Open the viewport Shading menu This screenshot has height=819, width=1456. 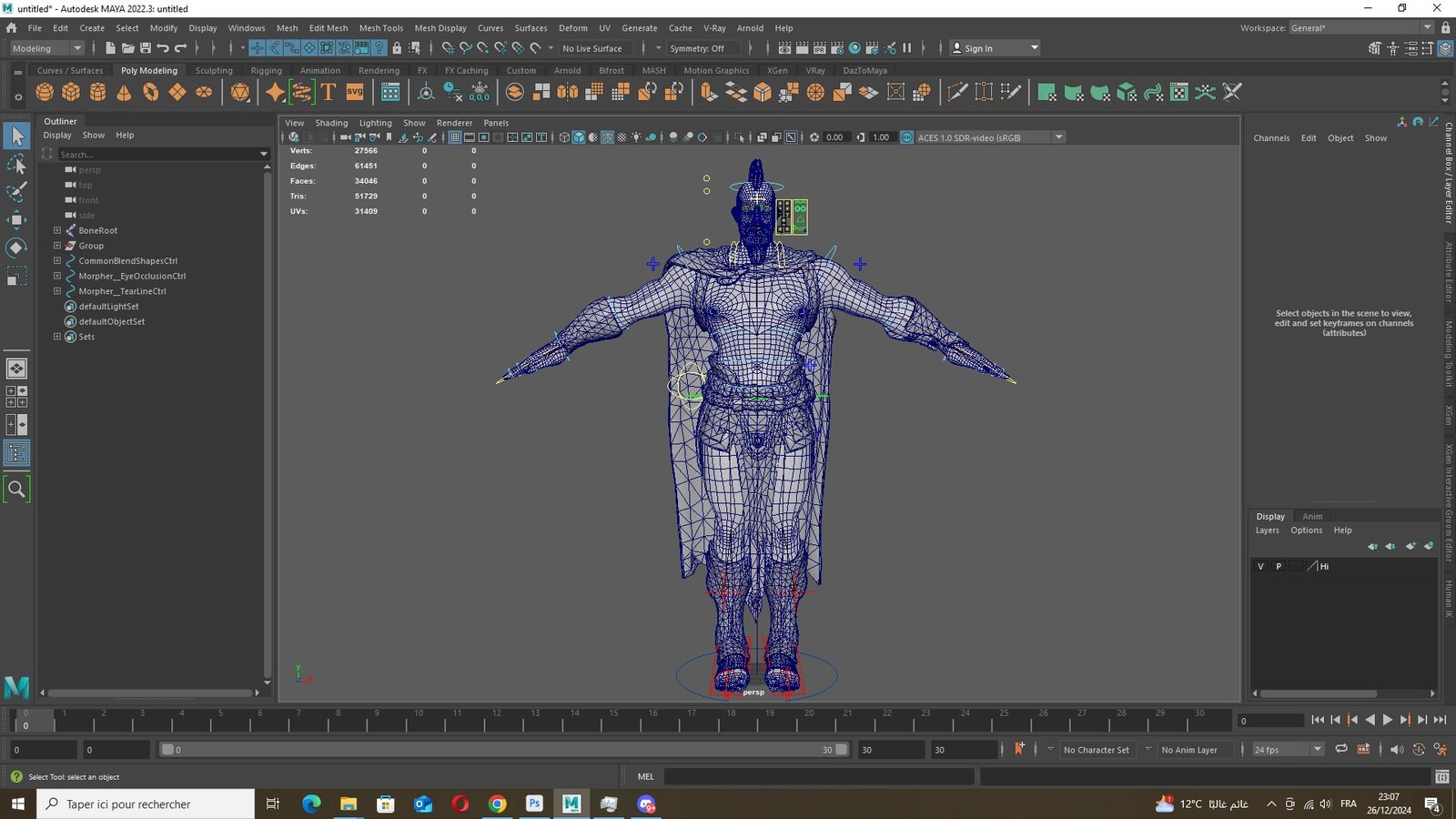tap(331, 123)
